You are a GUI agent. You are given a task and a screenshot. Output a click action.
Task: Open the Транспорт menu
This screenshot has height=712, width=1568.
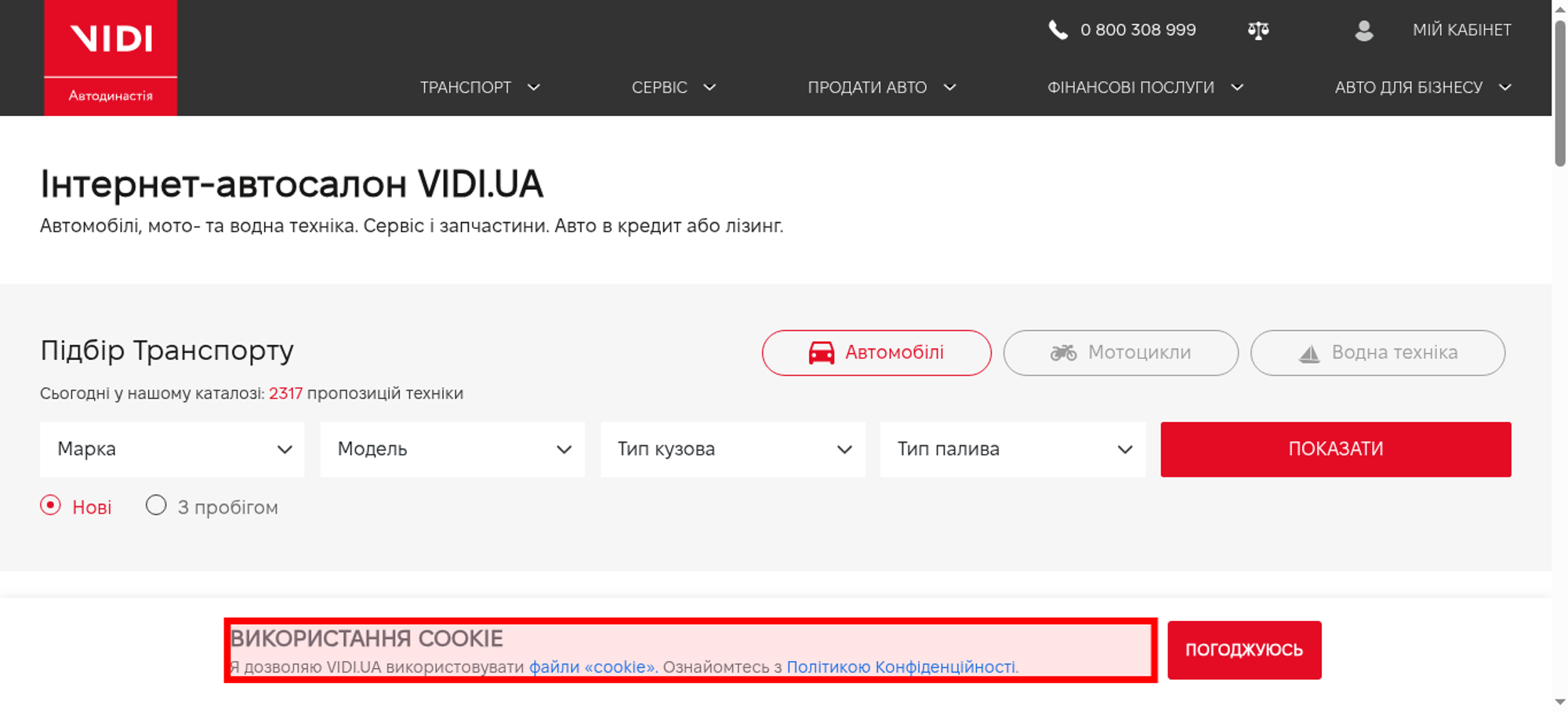click(x=479, y=88)
